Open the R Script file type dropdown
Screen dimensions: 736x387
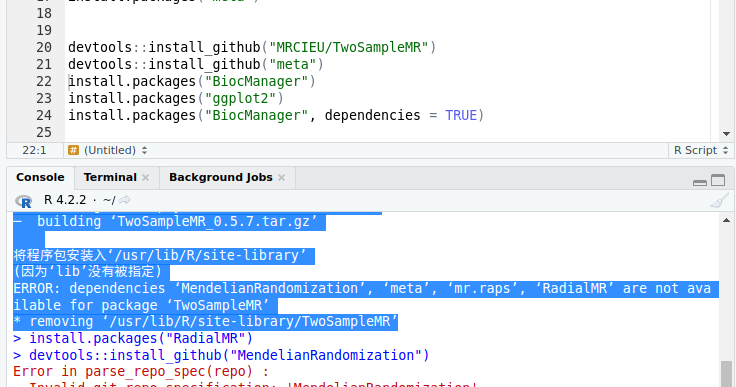pyautogui.click(x=701, y=150)
